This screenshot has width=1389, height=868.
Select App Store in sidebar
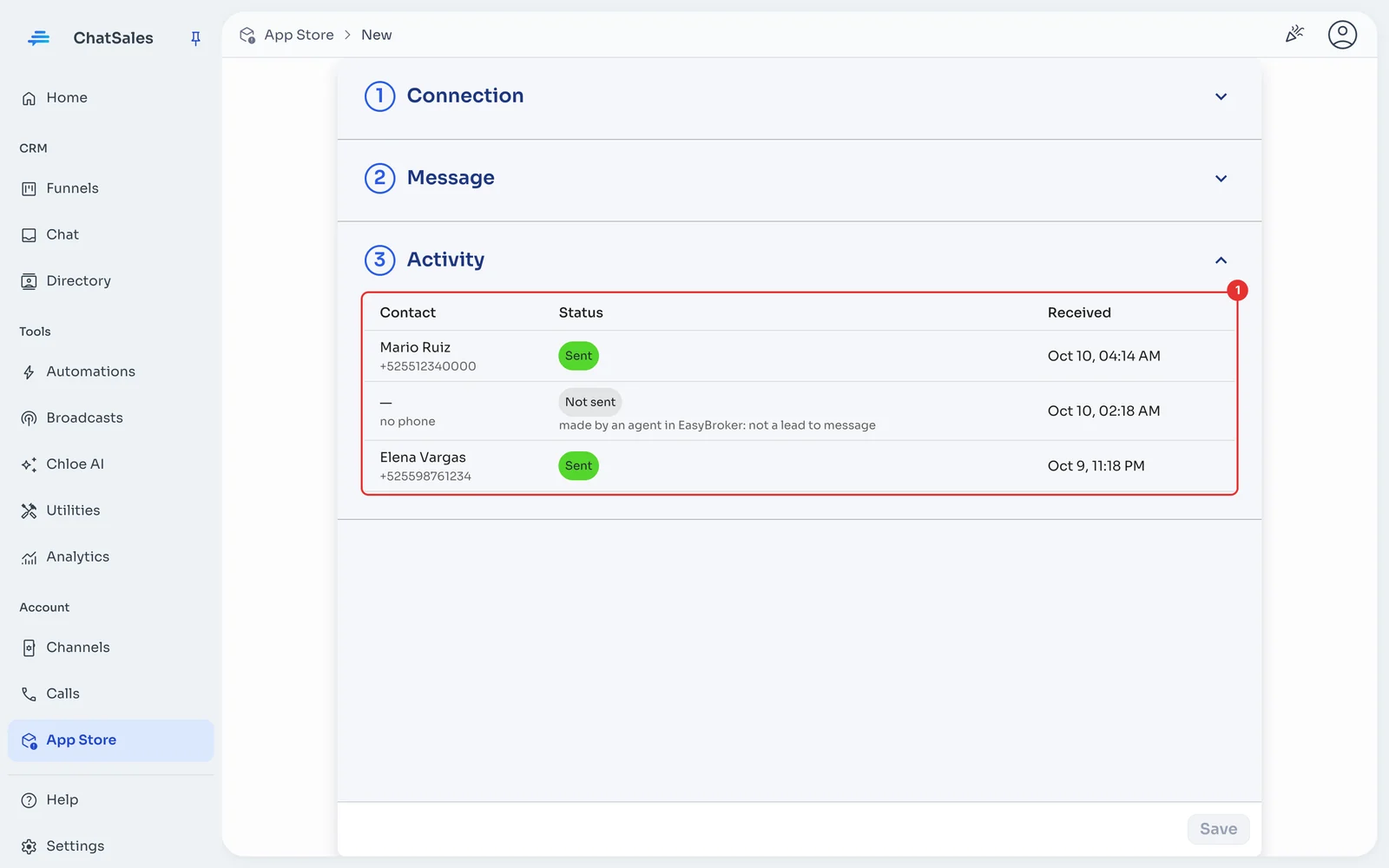click(110, 740)
